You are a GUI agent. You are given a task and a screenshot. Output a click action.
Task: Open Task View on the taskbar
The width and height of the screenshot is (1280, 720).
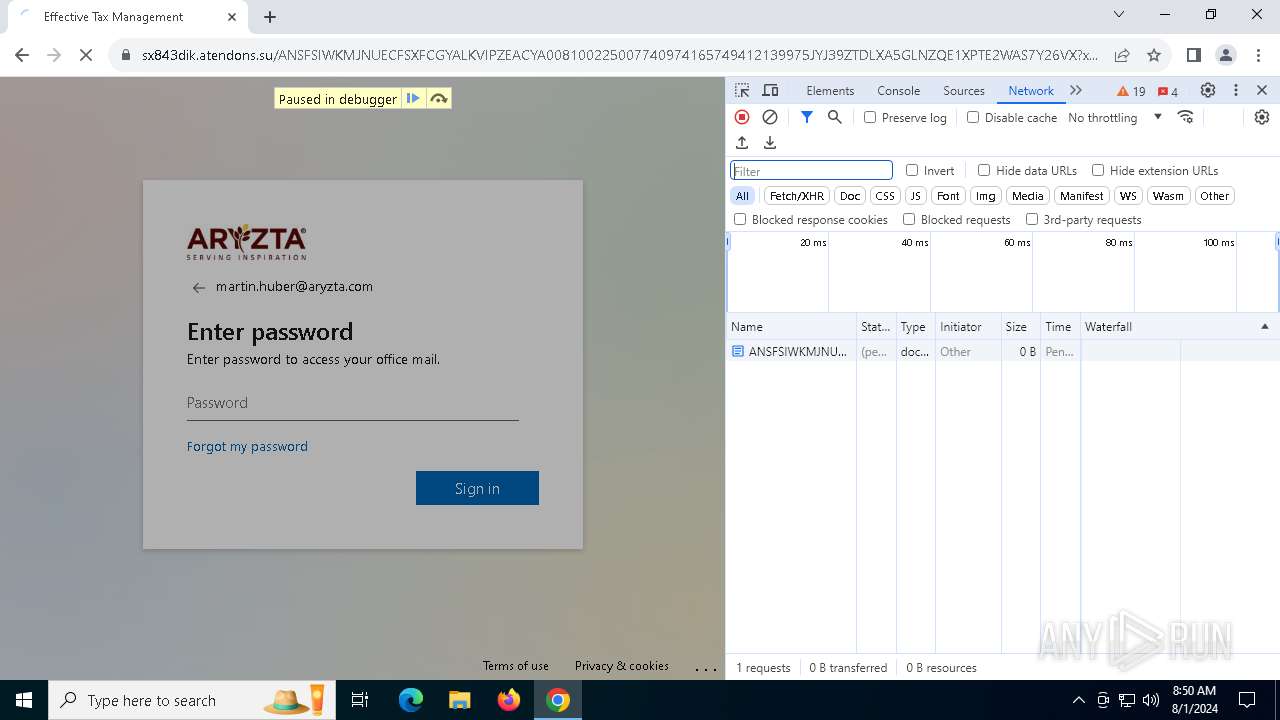pos(360,700)
